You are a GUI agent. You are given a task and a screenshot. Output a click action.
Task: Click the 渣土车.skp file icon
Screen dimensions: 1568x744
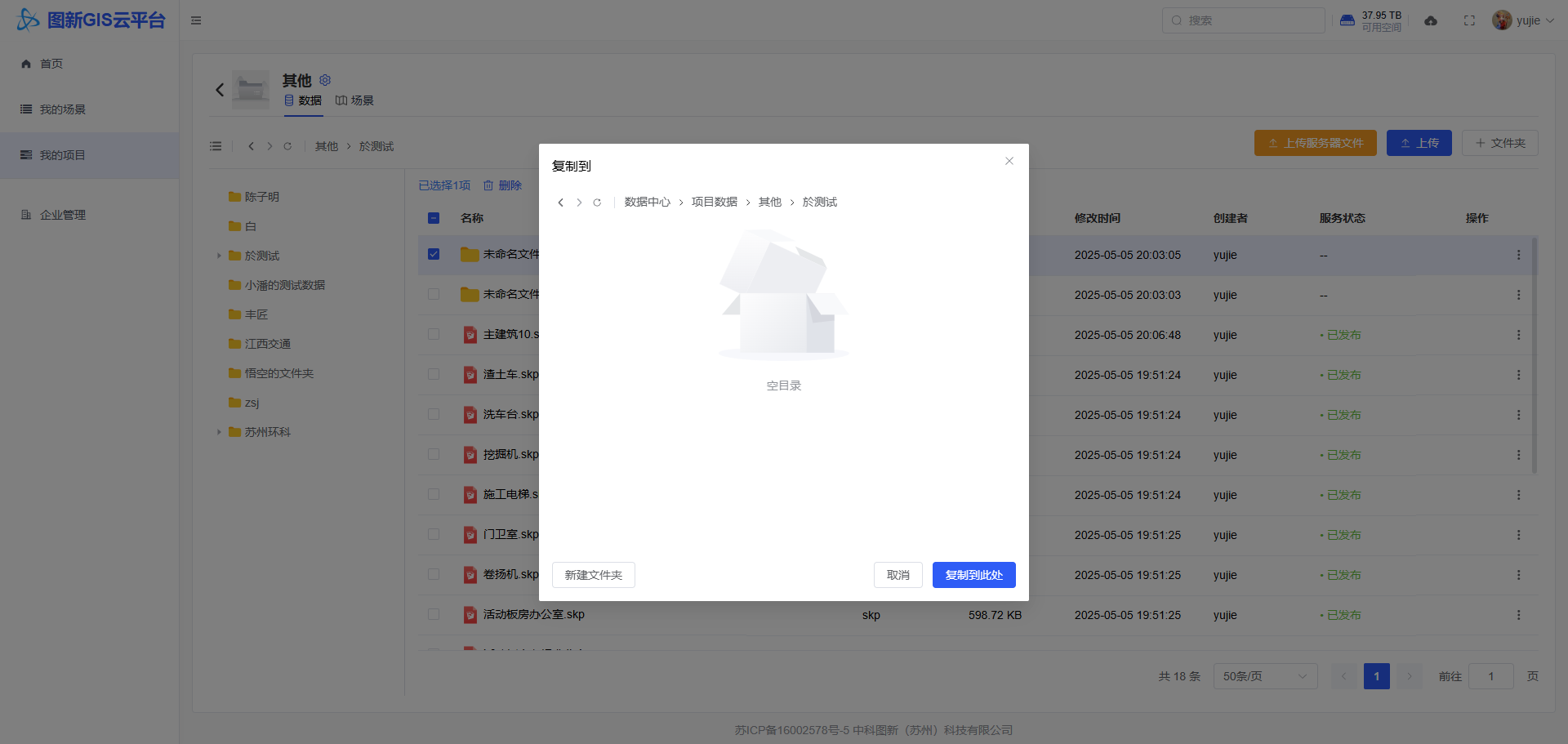coord(470,375)
